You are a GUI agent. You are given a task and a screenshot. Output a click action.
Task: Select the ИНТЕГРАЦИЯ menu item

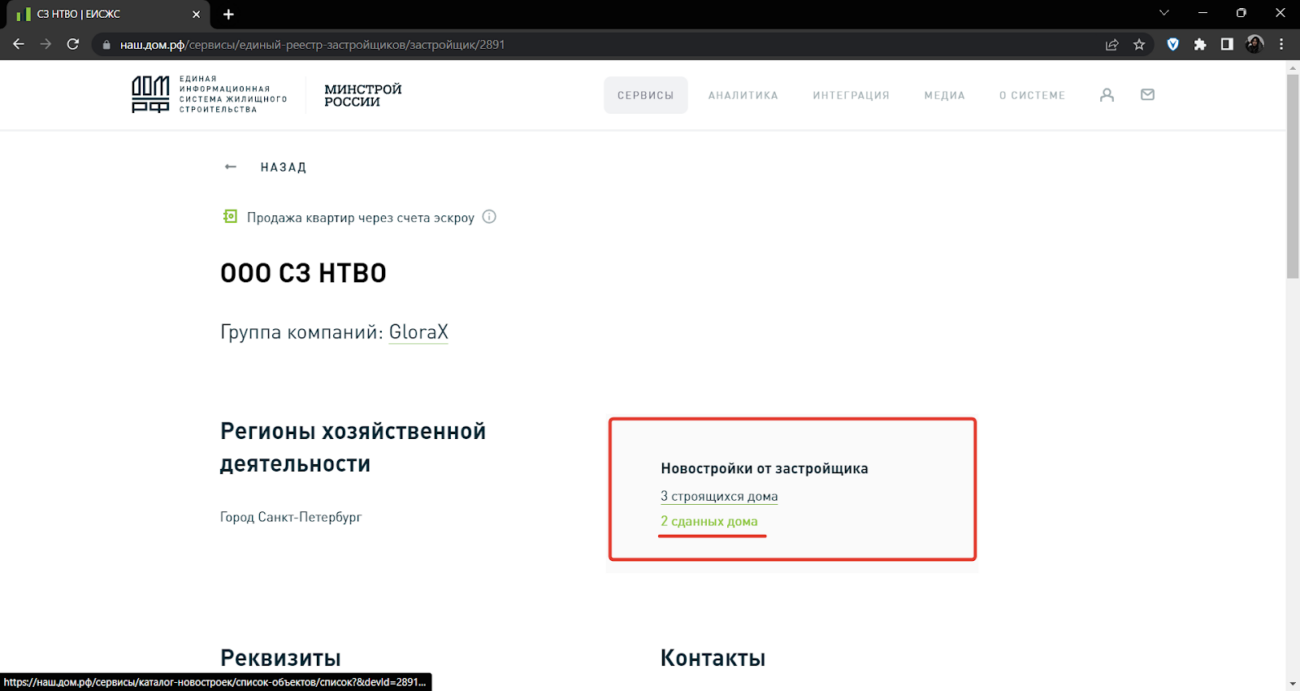[x=850, y=95]
